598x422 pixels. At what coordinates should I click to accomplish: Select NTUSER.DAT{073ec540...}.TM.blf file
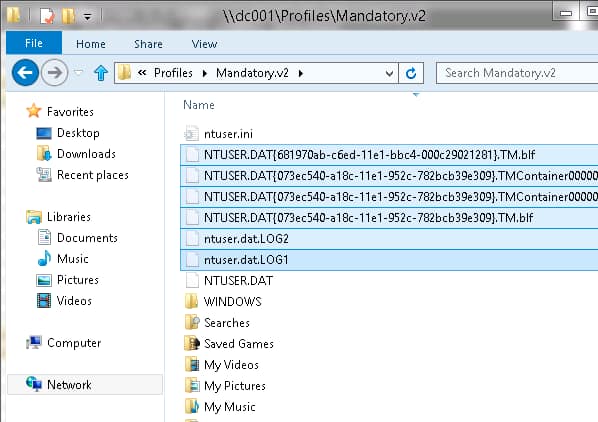tap(389, 218)
